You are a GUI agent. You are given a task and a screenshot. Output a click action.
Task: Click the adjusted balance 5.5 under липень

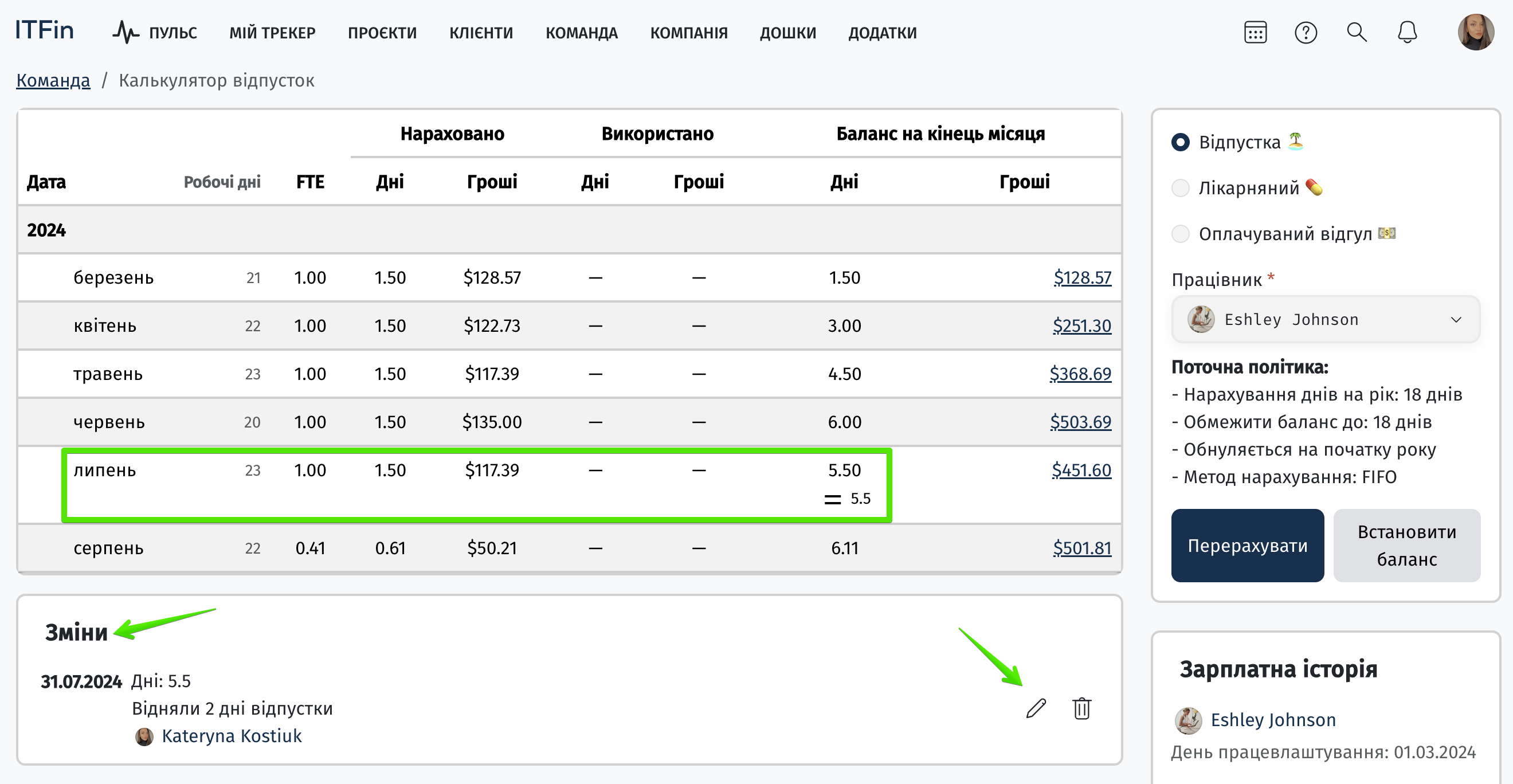tap(860, 499)
